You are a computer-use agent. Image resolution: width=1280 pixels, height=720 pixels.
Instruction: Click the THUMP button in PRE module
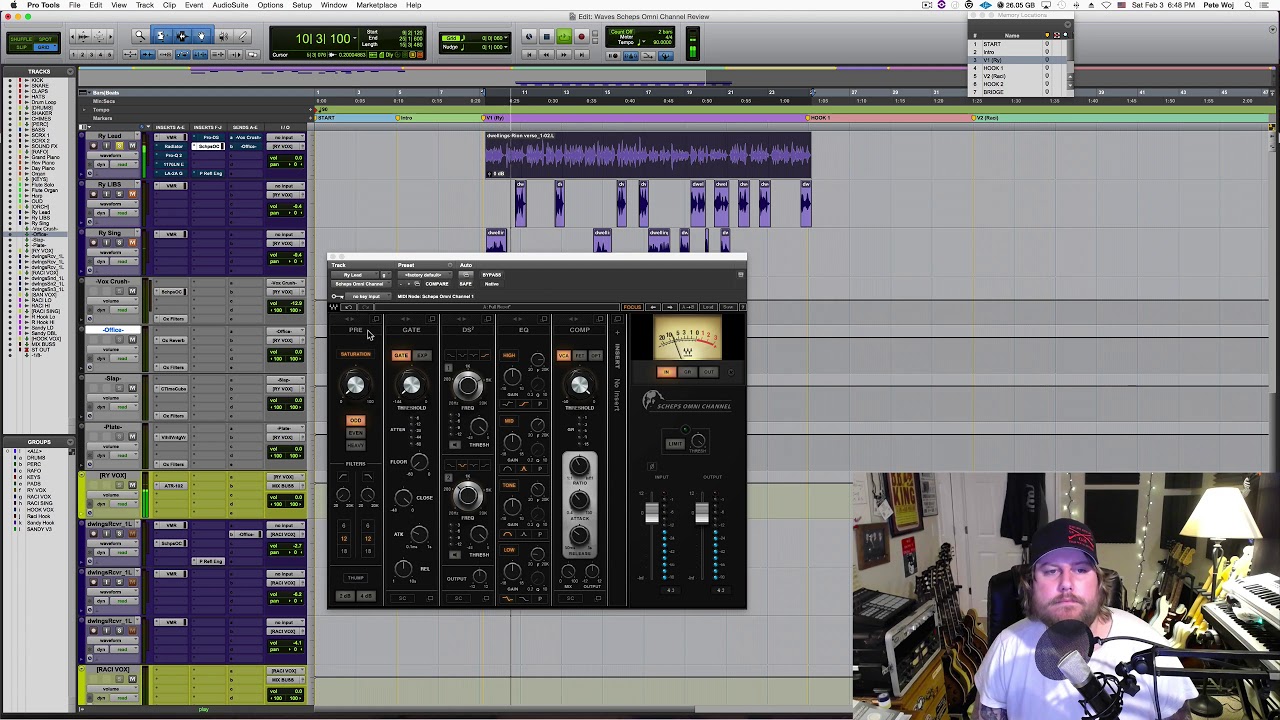coord(356,578)
